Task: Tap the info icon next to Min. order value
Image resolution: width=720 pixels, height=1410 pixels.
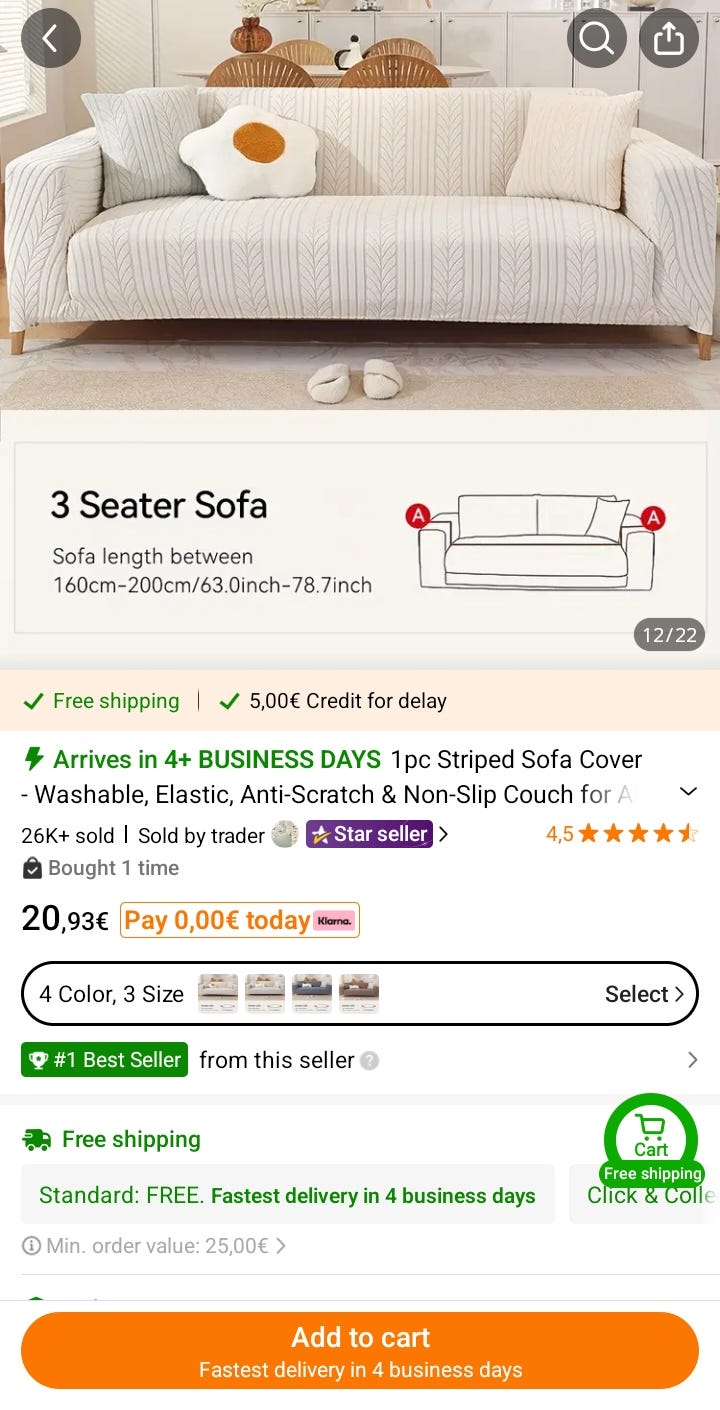Action: pyautogui.click(x=32, y=1246)
